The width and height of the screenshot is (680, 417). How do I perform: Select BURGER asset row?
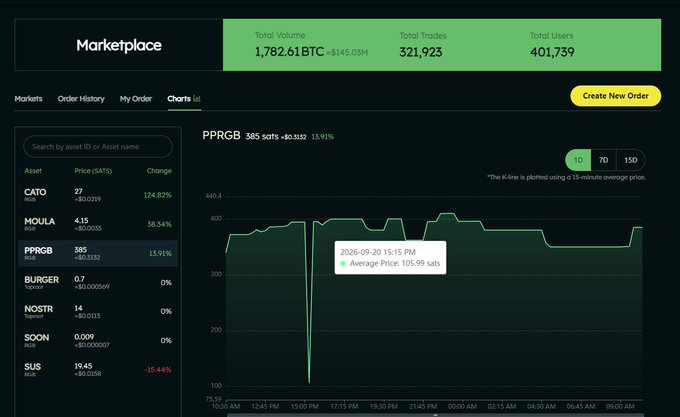click(x=98, y=282)
